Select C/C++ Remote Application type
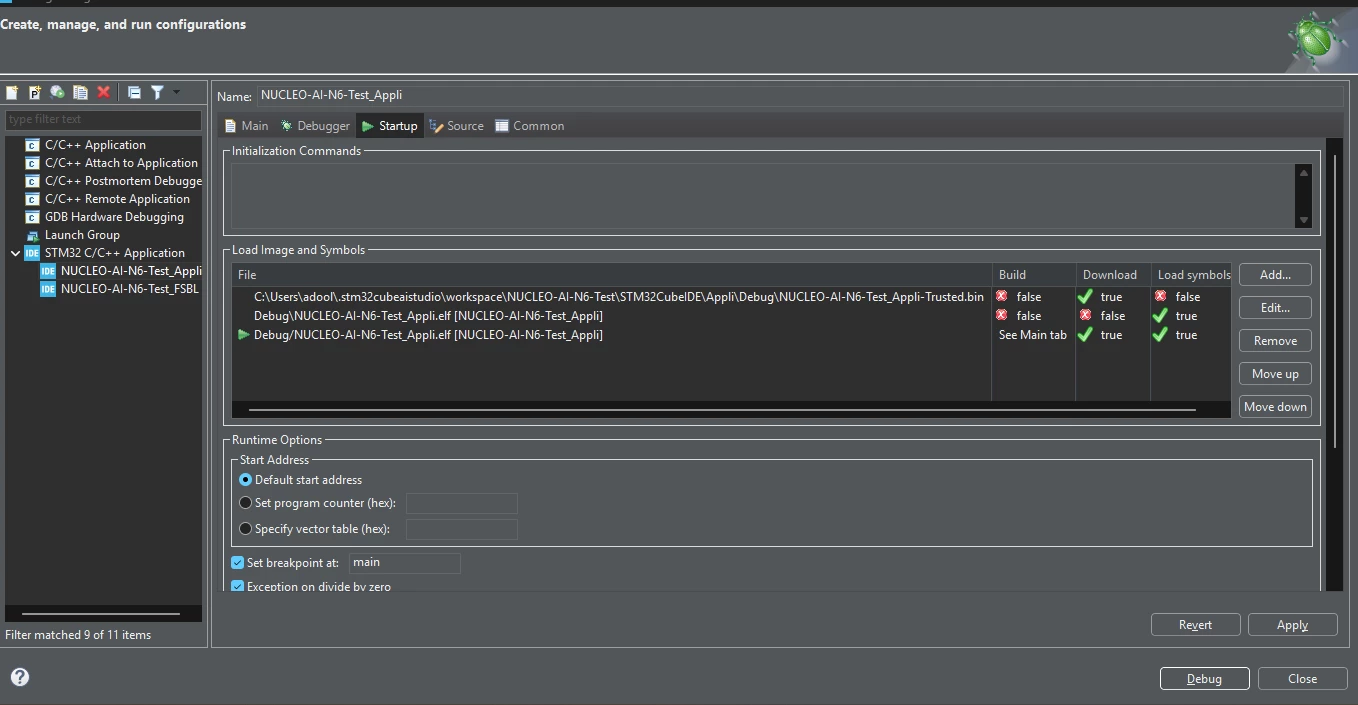The width and height of the screenshot is (1358, 705). tap(107, 199)
